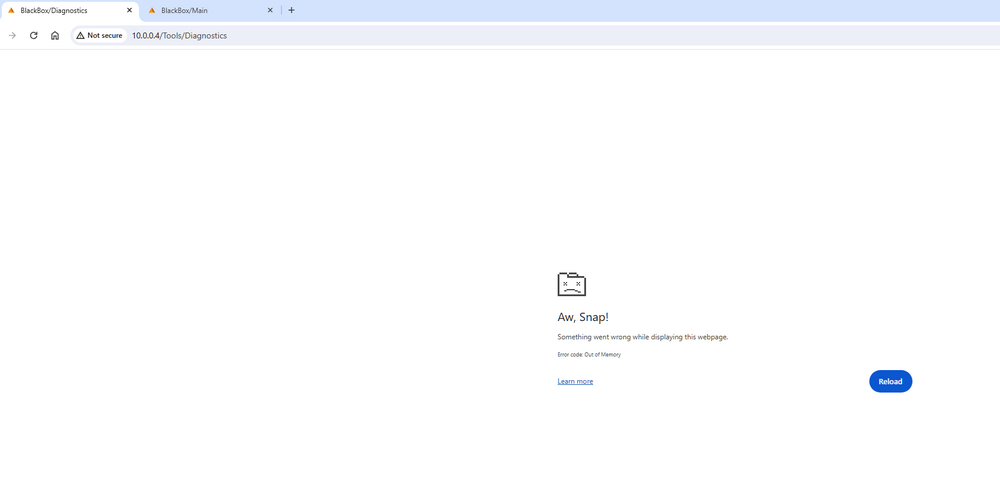Open a new tab with plus icon
Image resolution: width=1000 pixels, height=496 pixels.
coord(291,10)
